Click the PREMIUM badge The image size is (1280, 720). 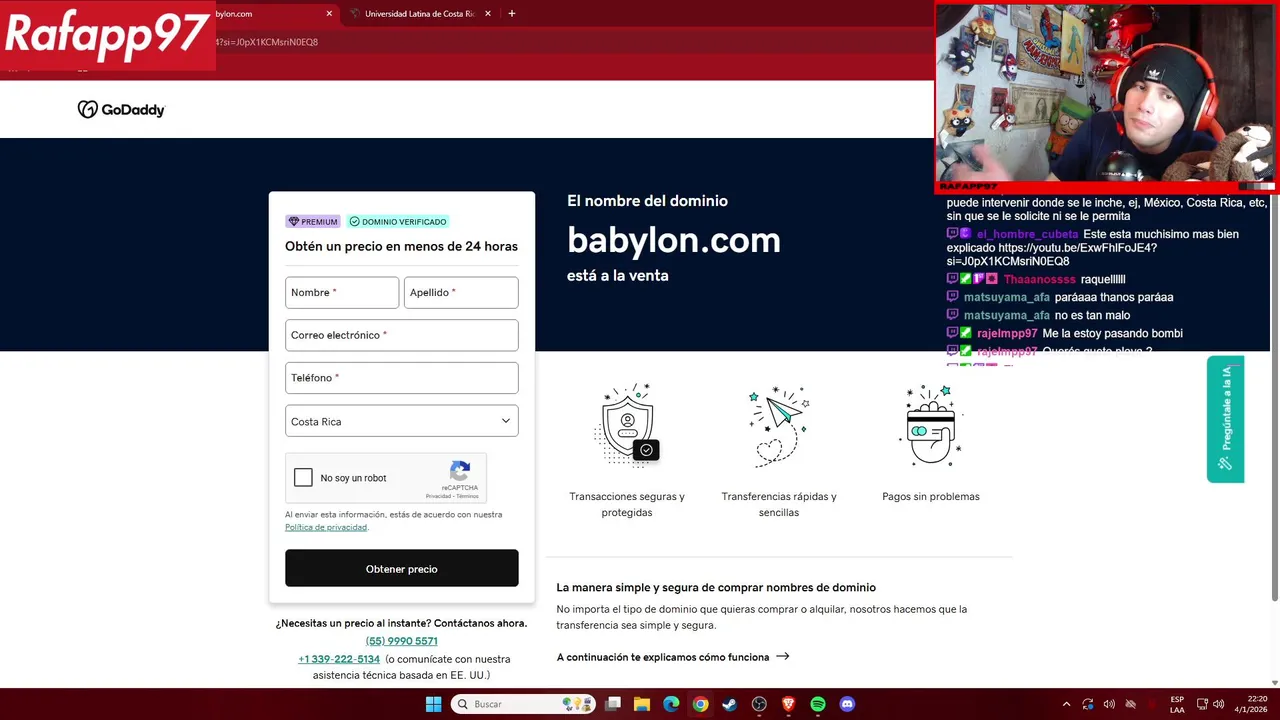[x=313, y=222]
